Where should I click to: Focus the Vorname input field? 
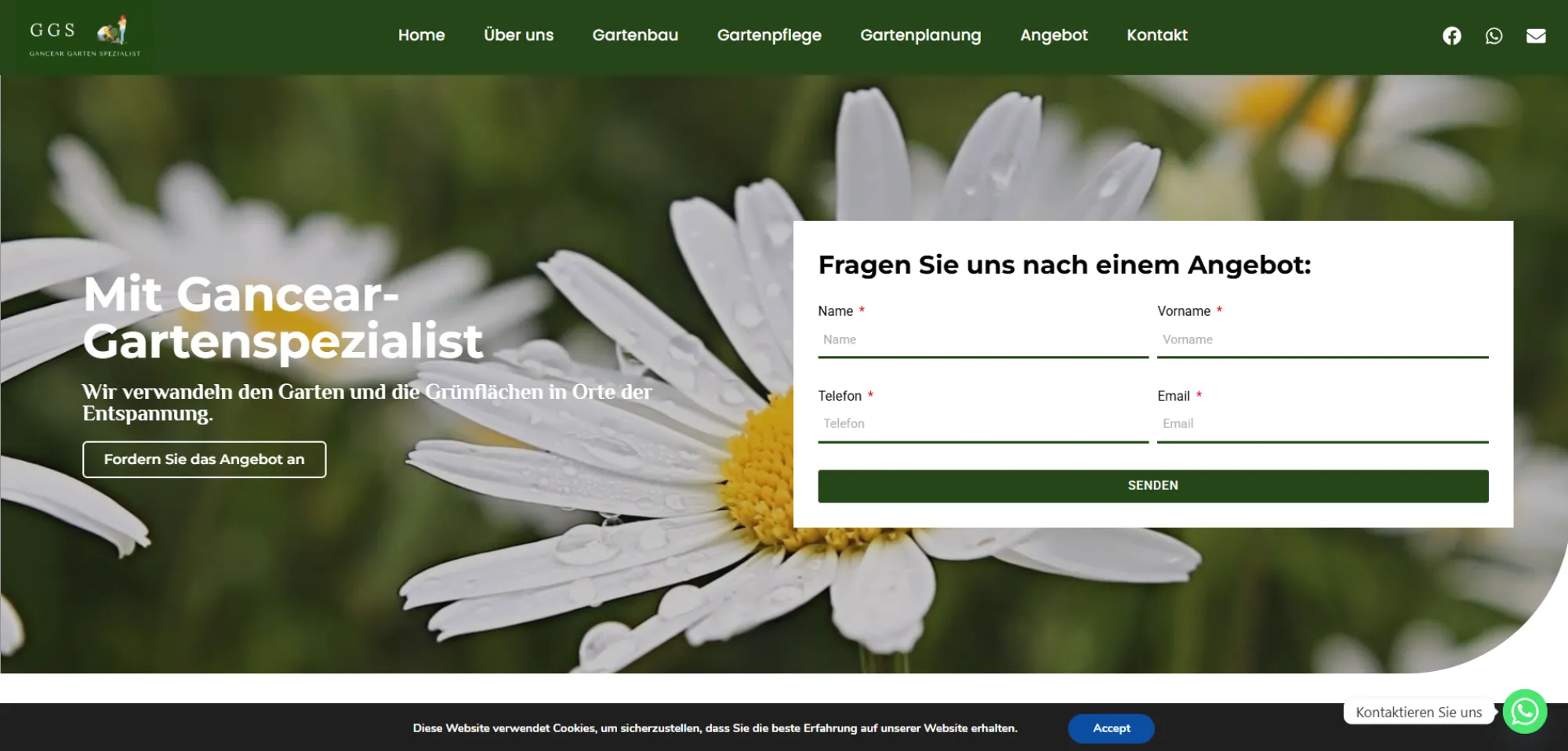1323,340
